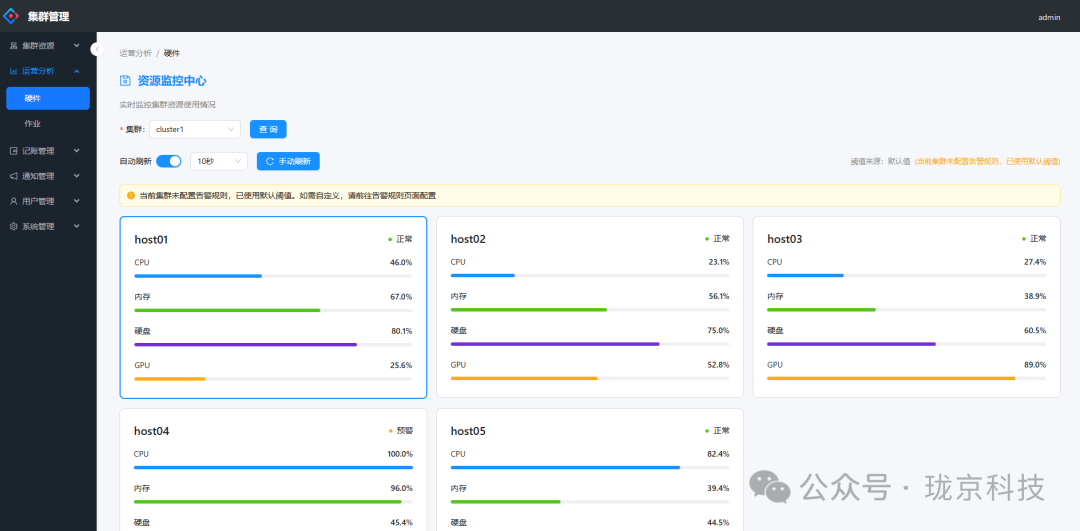1080x531 pixels.
Task: Open the 用户管理 menu
Action: click(48, 201)
